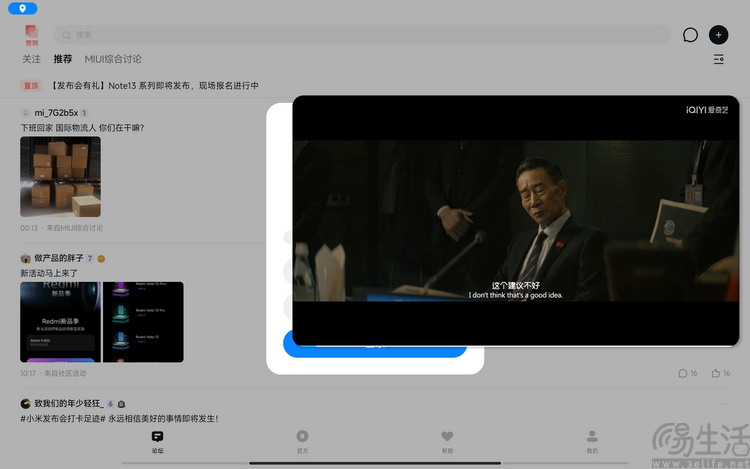View the Redmi Note phones list thumbnail
This screenshot has width=750, height=469.
coord(143,322)
